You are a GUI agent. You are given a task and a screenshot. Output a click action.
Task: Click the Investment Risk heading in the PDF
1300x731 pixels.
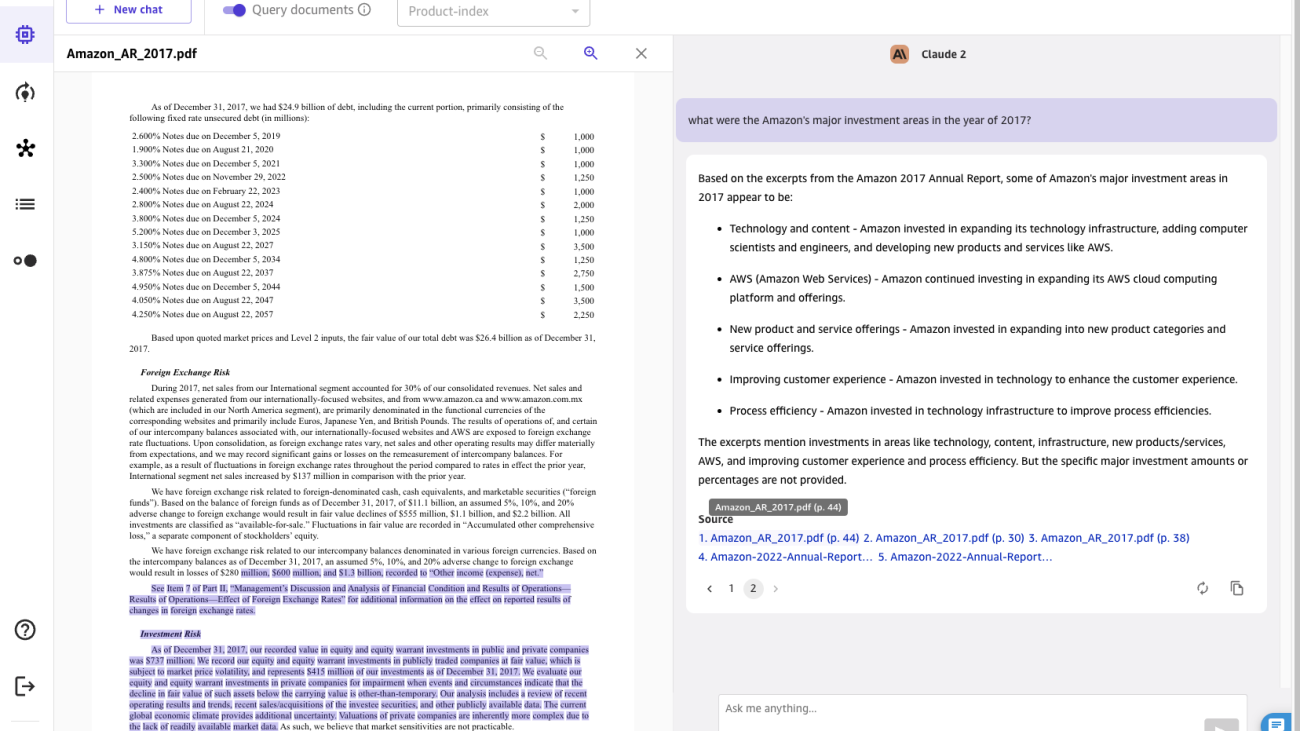coord(170,634)
